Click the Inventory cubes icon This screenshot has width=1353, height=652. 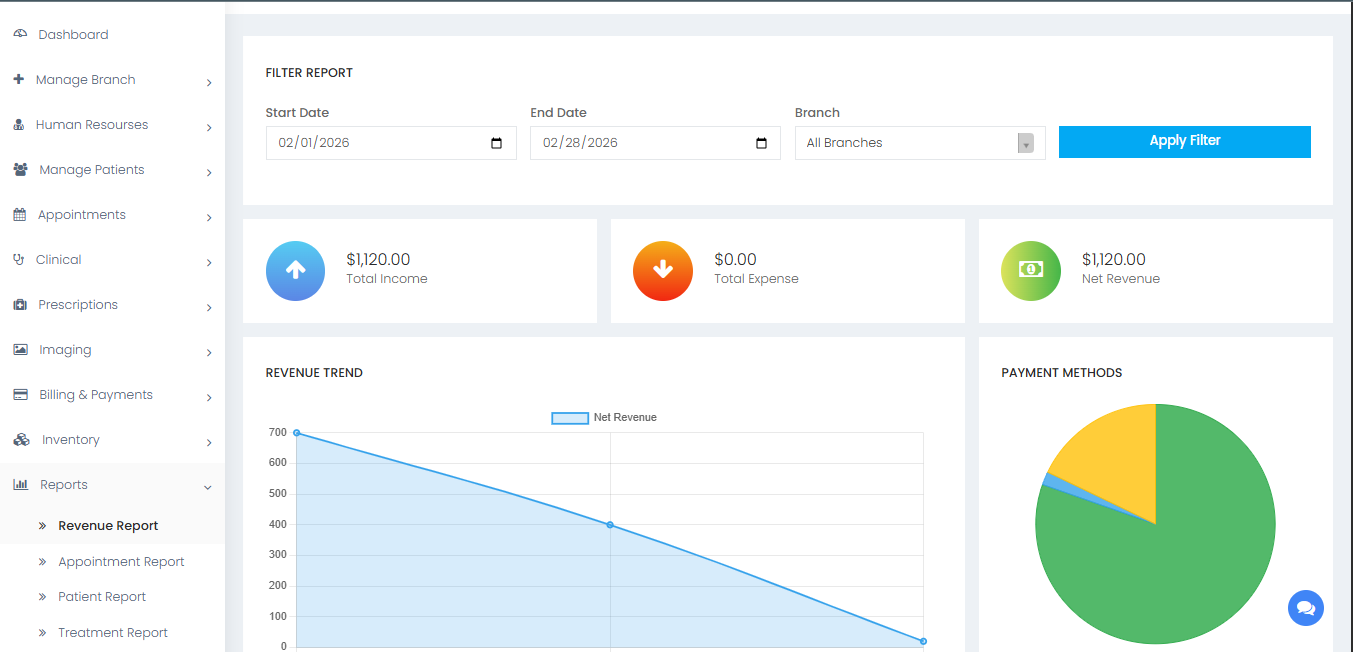click(21, 440)
